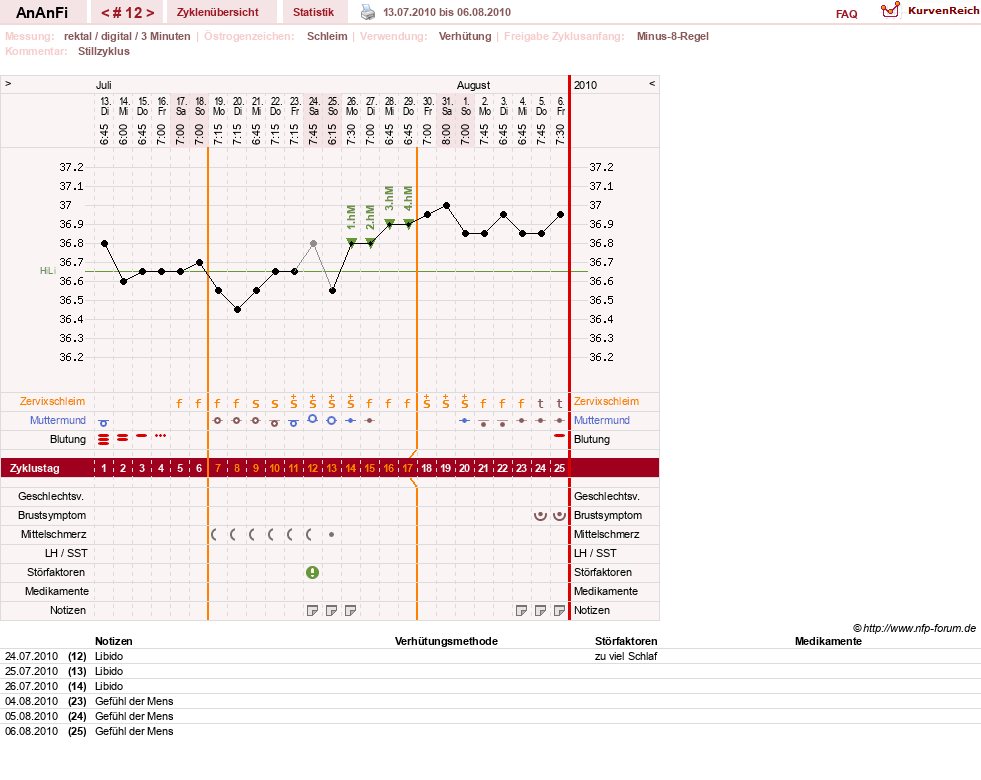Click the heavy bleeding icon on cycle day 1

coord(104,439)
